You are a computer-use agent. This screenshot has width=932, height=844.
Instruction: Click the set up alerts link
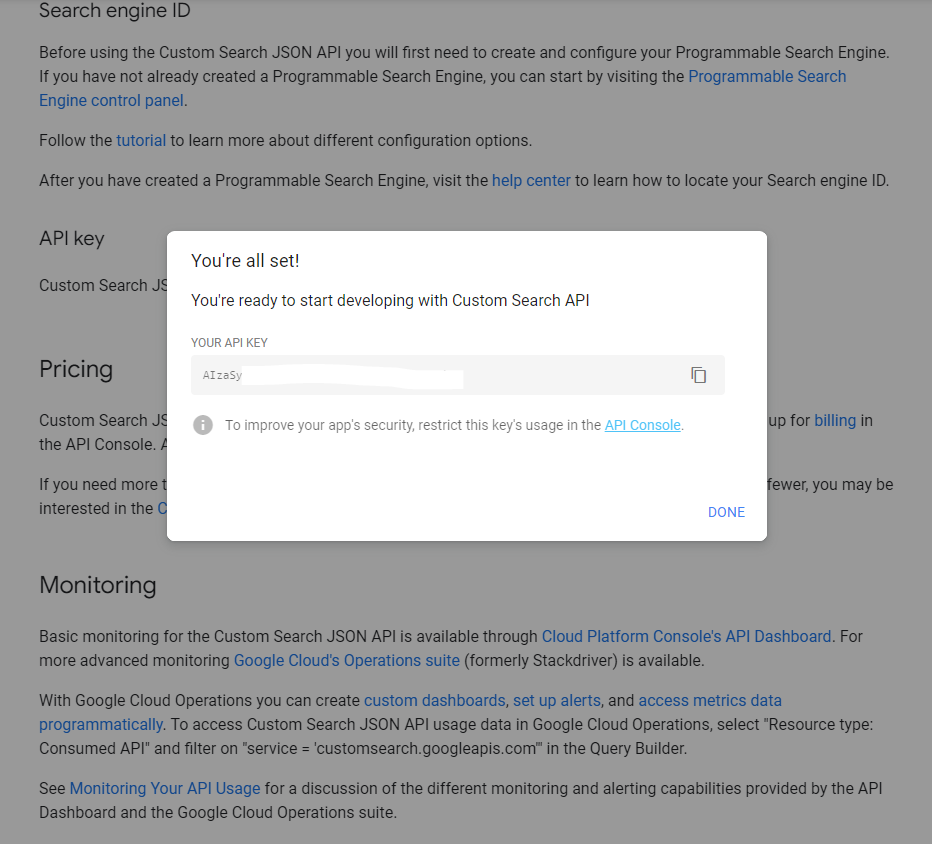point(556,700)
